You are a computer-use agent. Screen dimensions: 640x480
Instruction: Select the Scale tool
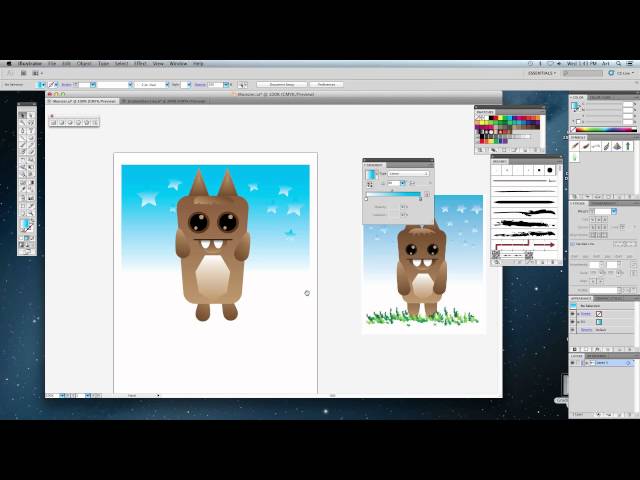click(31, 160)
